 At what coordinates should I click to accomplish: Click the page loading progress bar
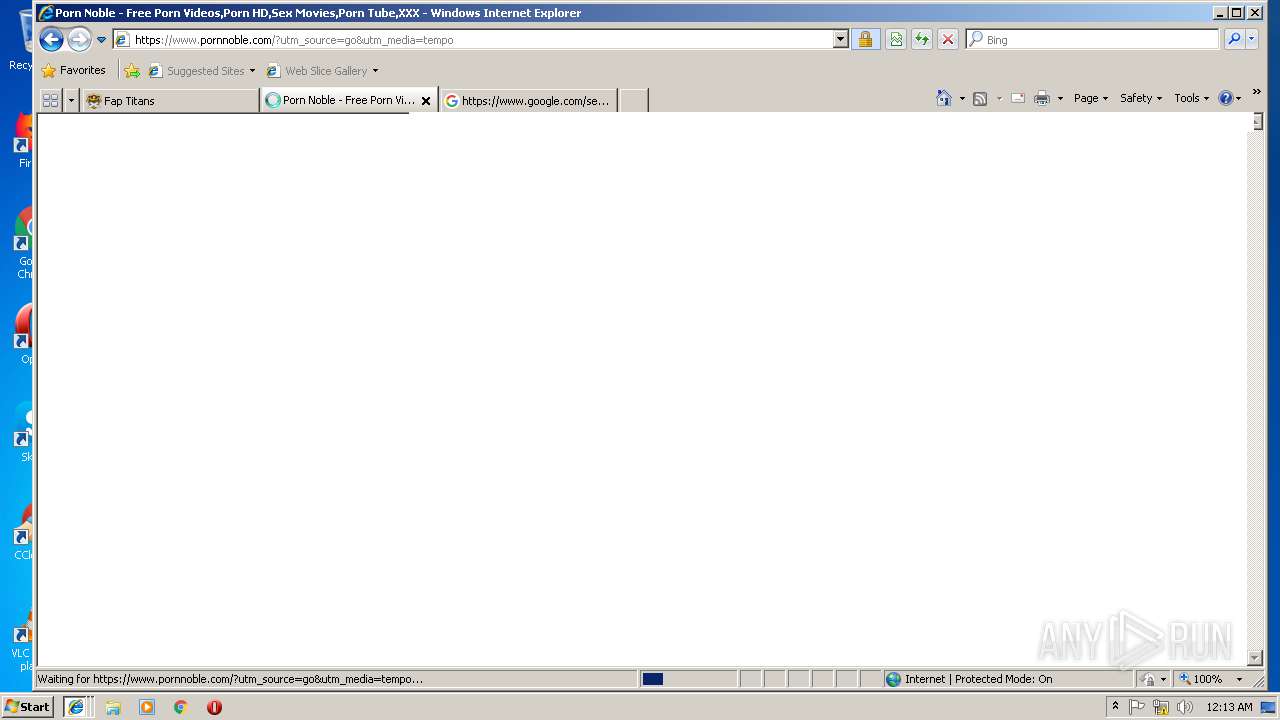coord(688,679)
